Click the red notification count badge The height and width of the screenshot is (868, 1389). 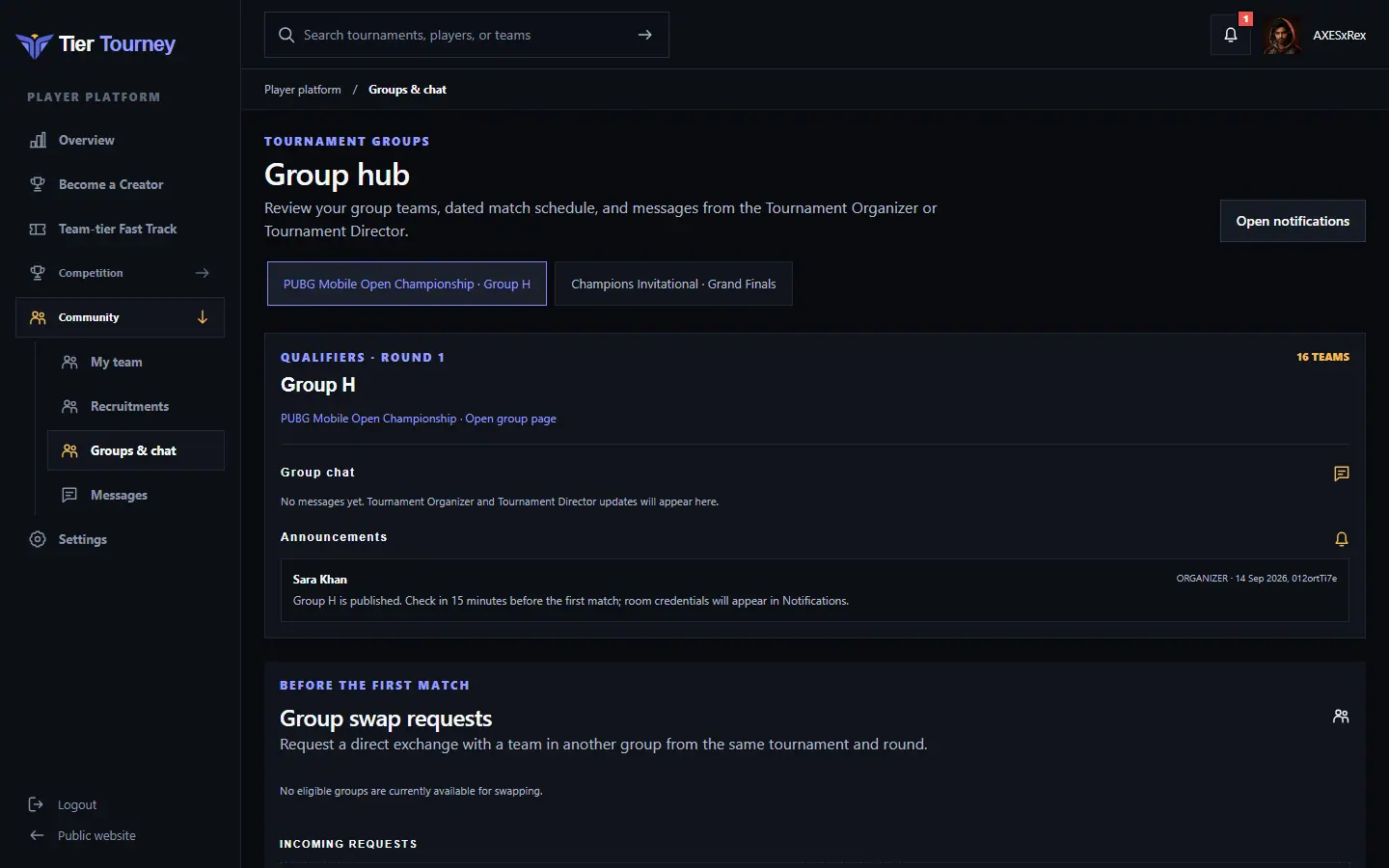[x=1245, y=19]
